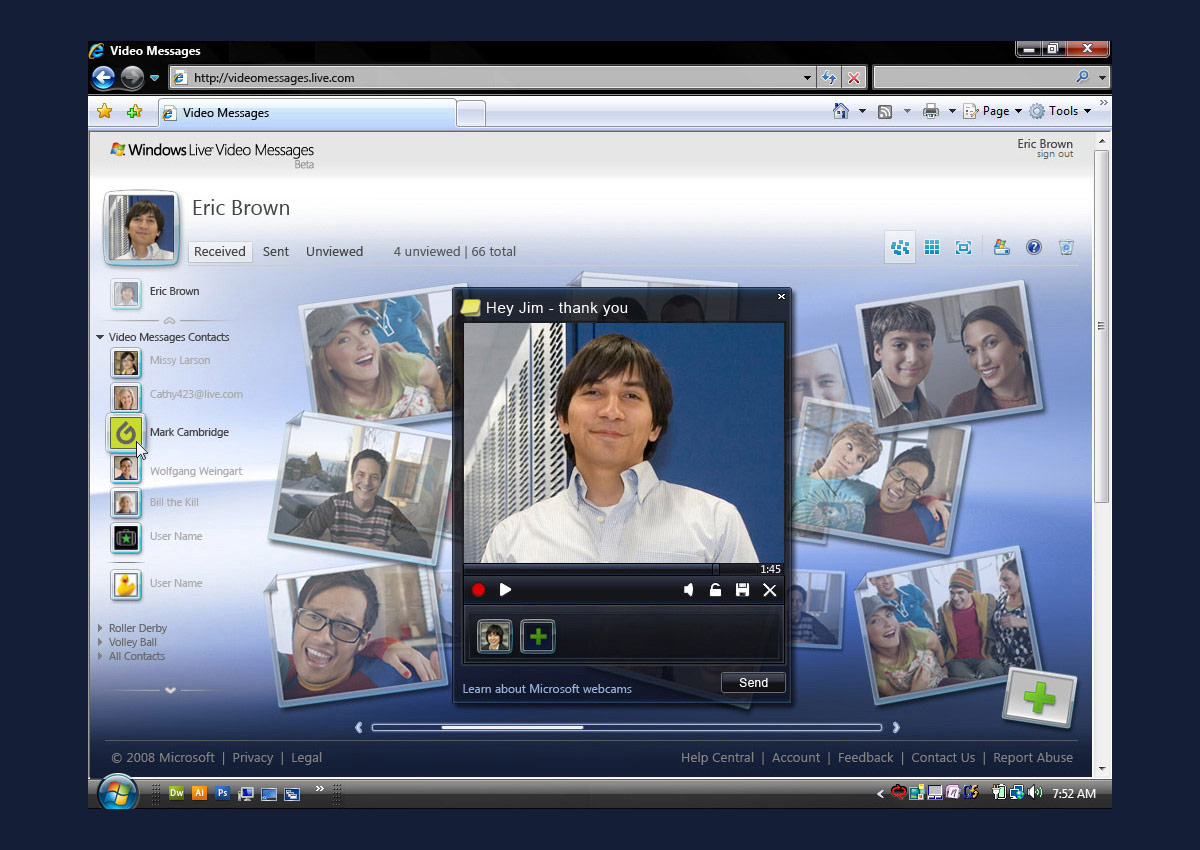The height and width of the screenshot is (850, 1200).
Task: Click the Print icon in toolbar
Action: tap(931, 111)
